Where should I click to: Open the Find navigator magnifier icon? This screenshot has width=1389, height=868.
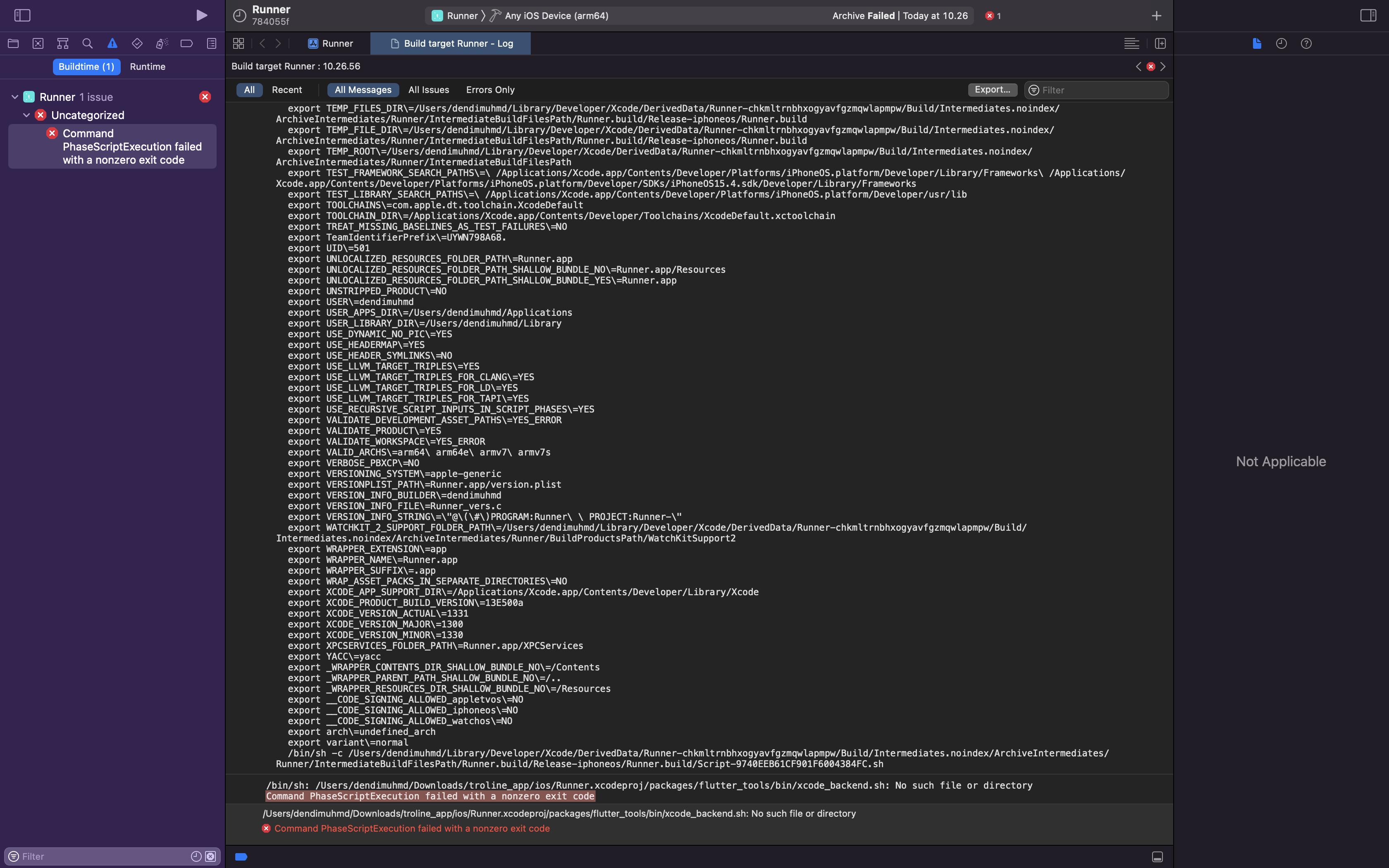pos(87,44)
